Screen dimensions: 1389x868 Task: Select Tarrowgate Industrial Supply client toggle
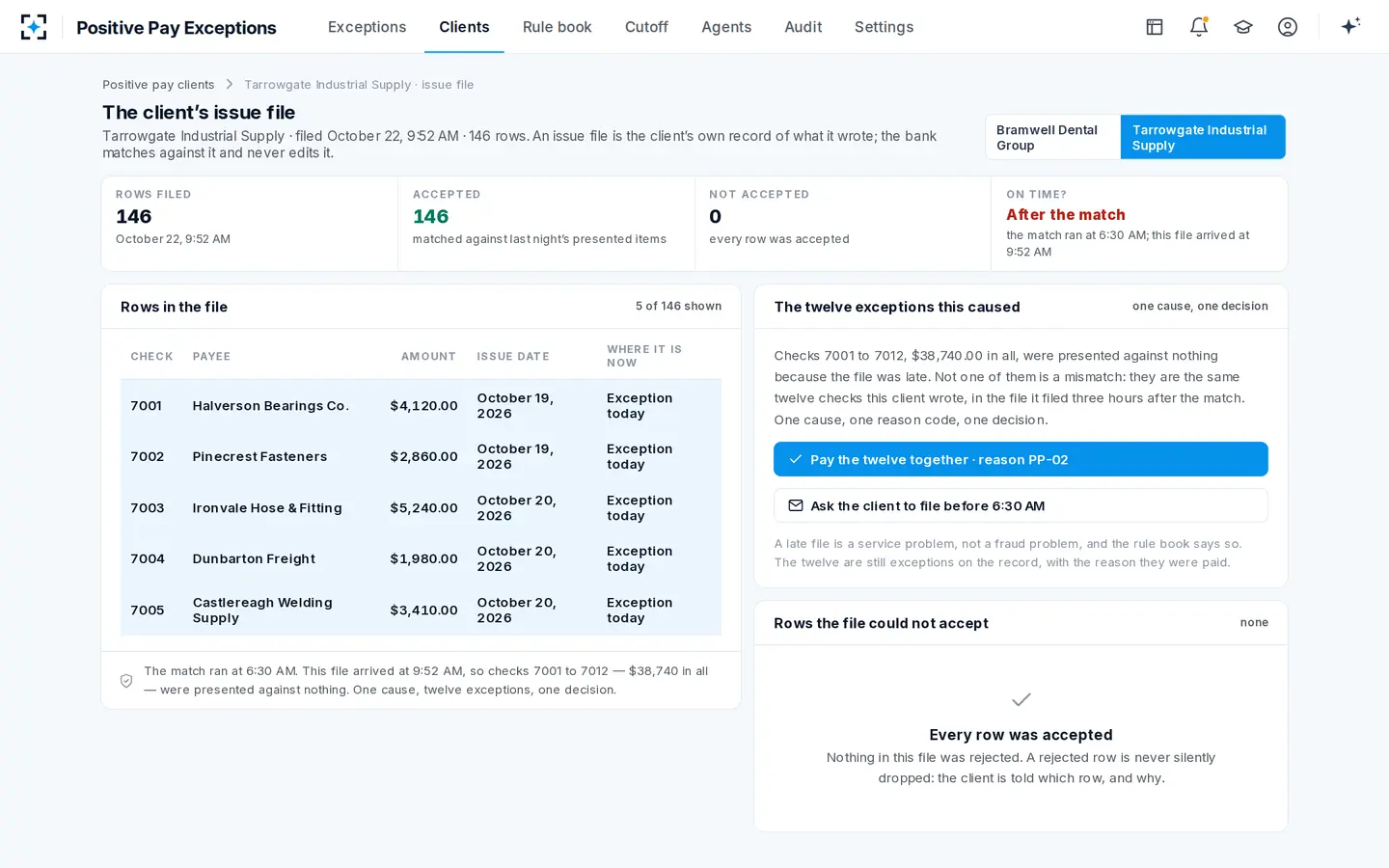click(1203, 137)
